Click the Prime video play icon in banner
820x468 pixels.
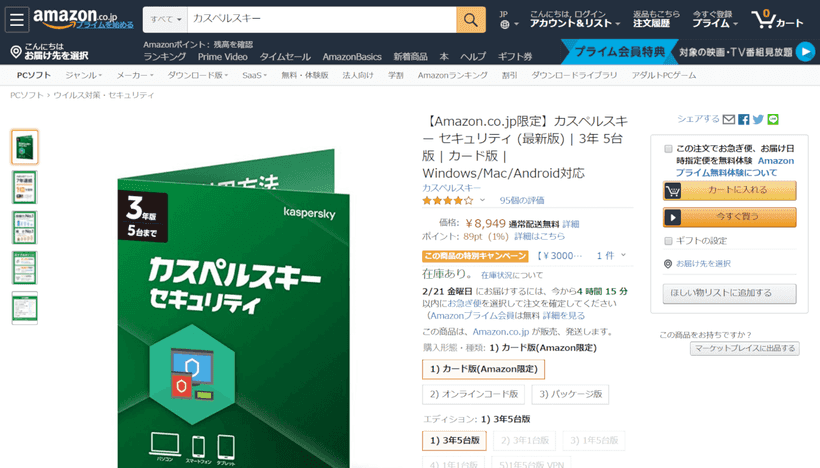(805, 52)
